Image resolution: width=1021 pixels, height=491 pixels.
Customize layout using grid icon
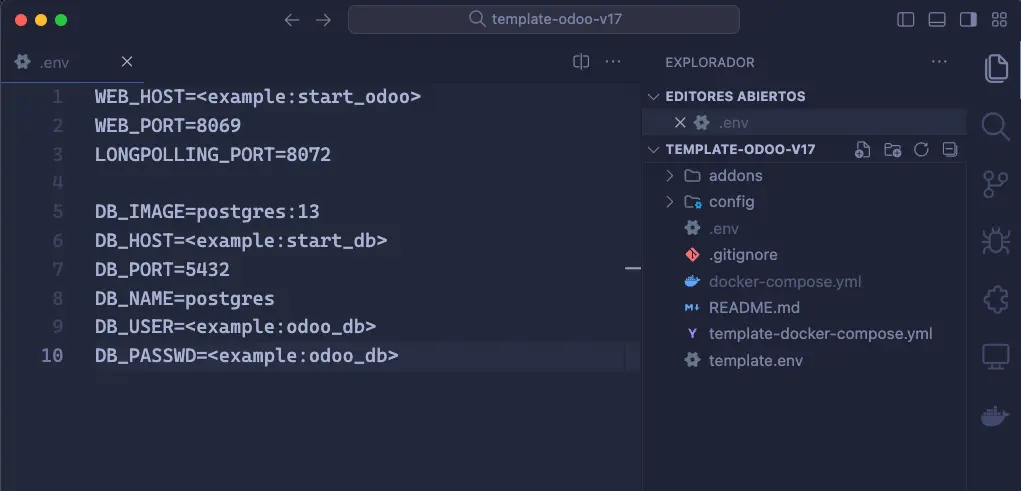pyautogui.click(x=999, y=20)
